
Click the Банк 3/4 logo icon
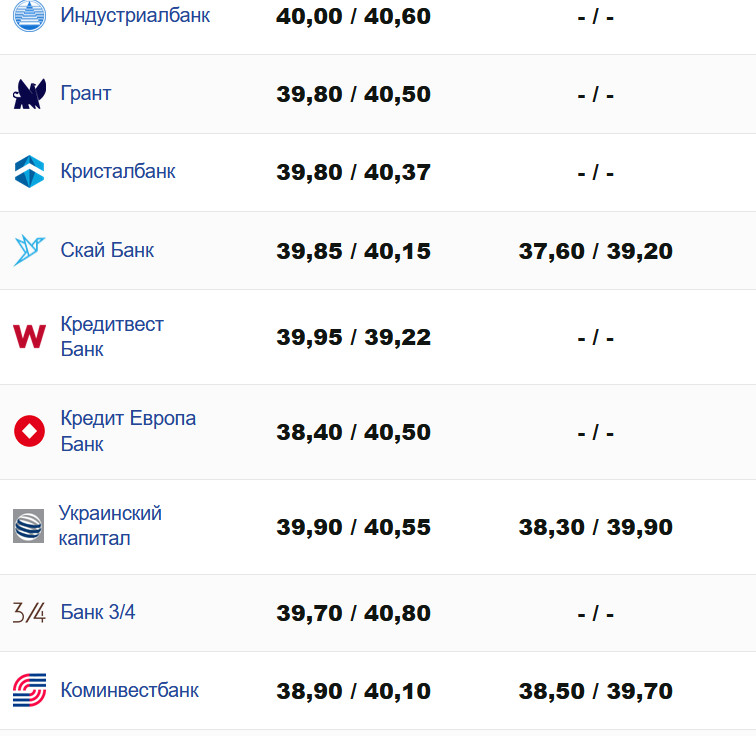[x=29, y=613]
